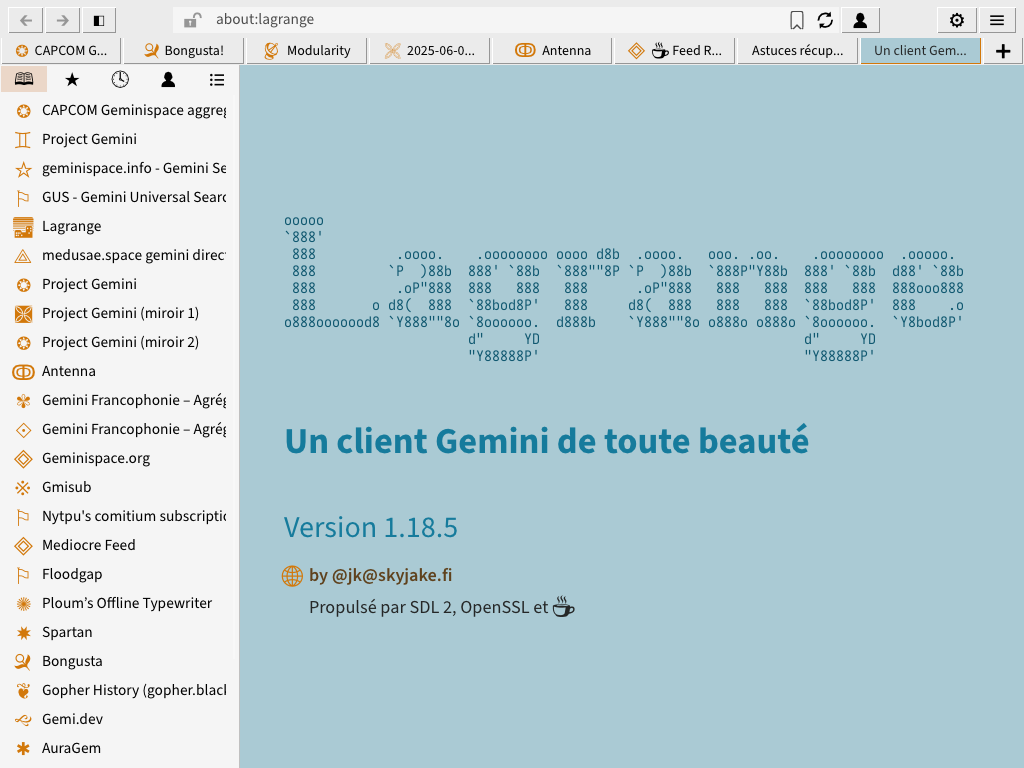Switch to the Modularity tab
Screen dimensions: 1024x768
tap(306, 50)
